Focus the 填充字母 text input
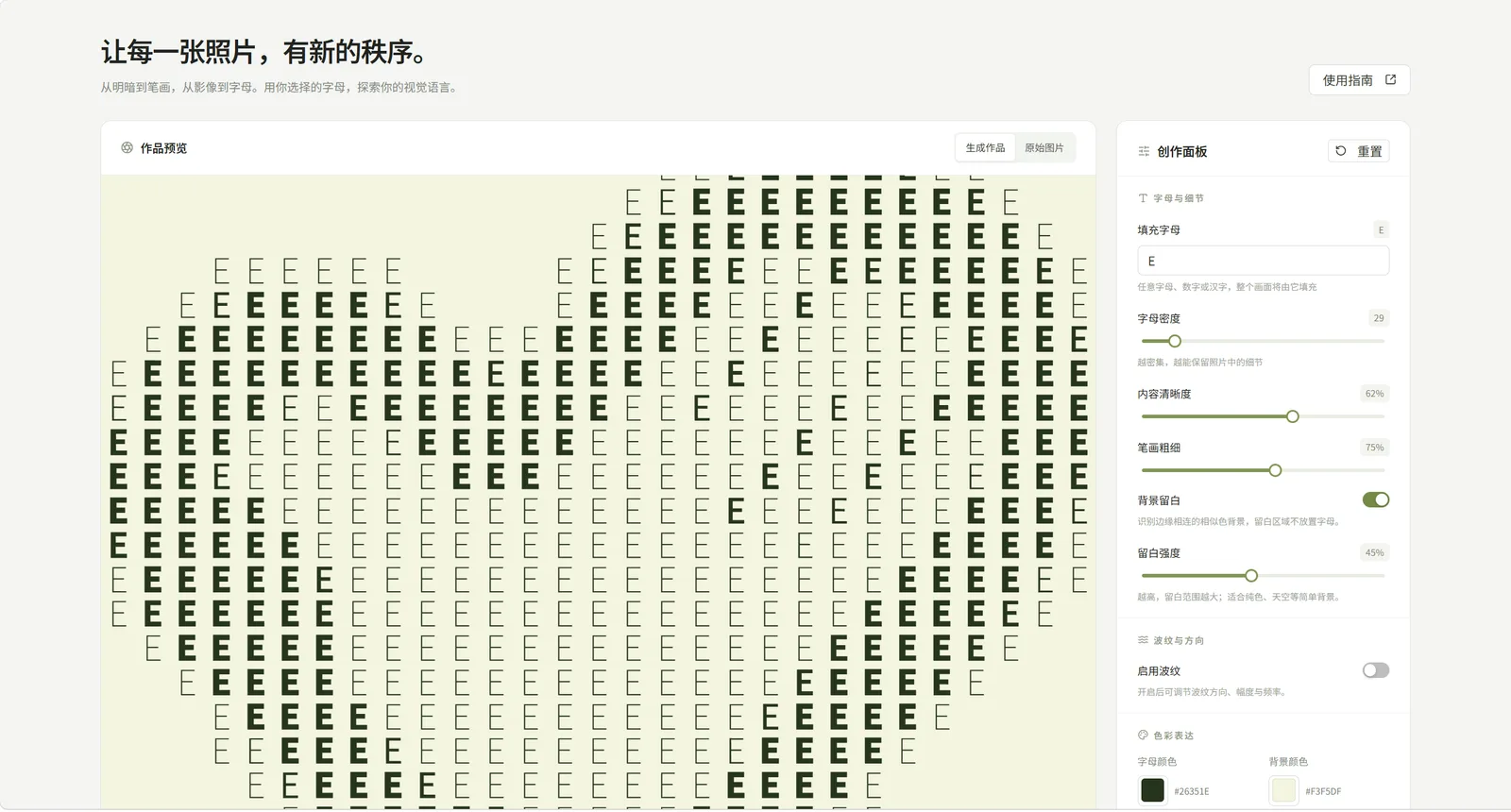 [x=1264, y=261]
